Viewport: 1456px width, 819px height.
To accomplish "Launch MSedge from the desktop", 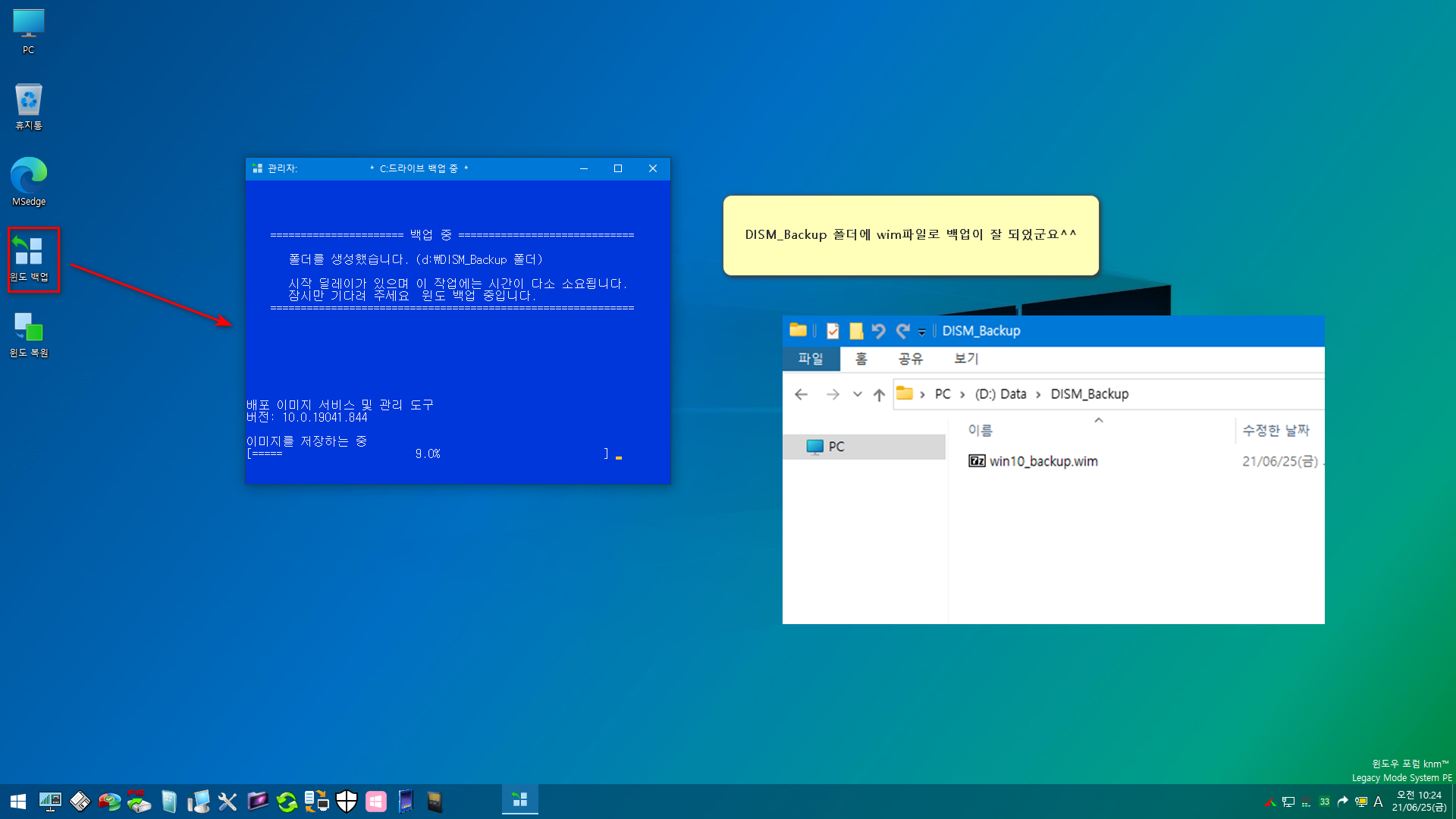I will [28, 182].
